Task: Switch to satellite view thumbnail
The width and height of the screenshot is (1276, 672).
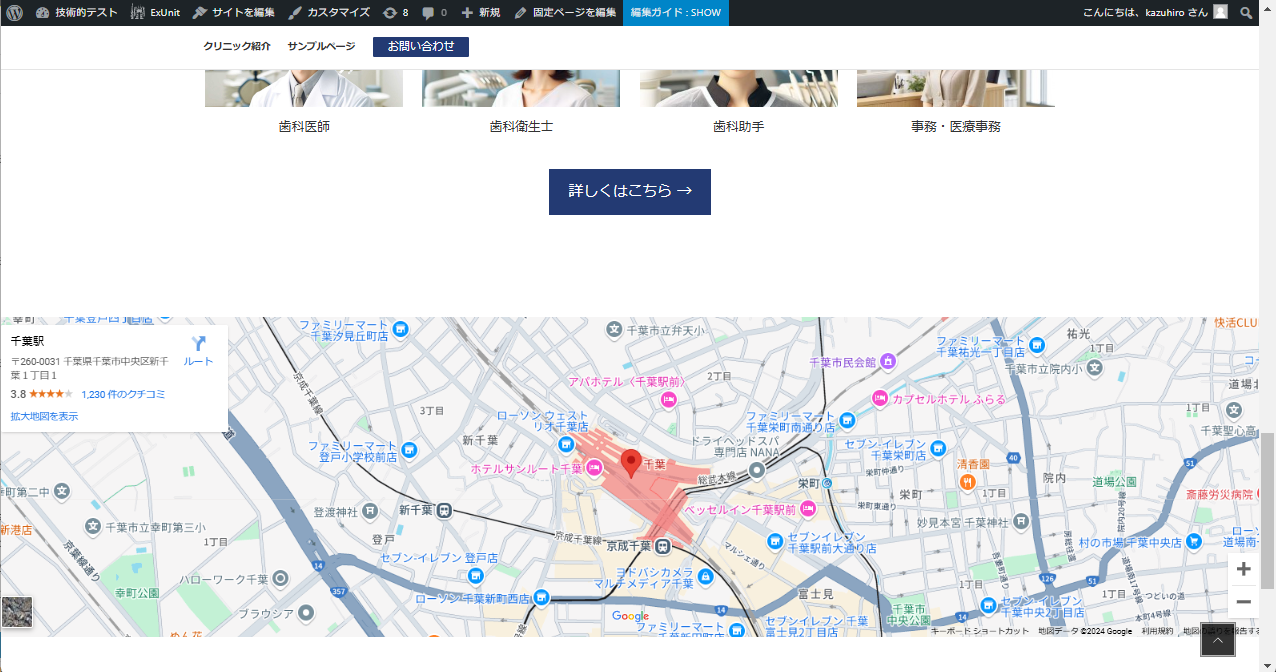Action: coord(17,612)
